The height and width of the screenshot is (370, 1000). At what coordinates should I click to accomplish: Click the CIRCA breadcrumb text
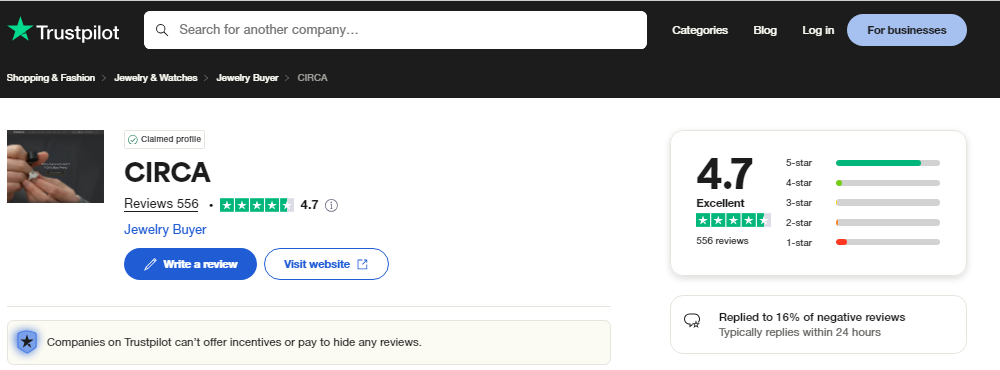click(x=312, y=78)
